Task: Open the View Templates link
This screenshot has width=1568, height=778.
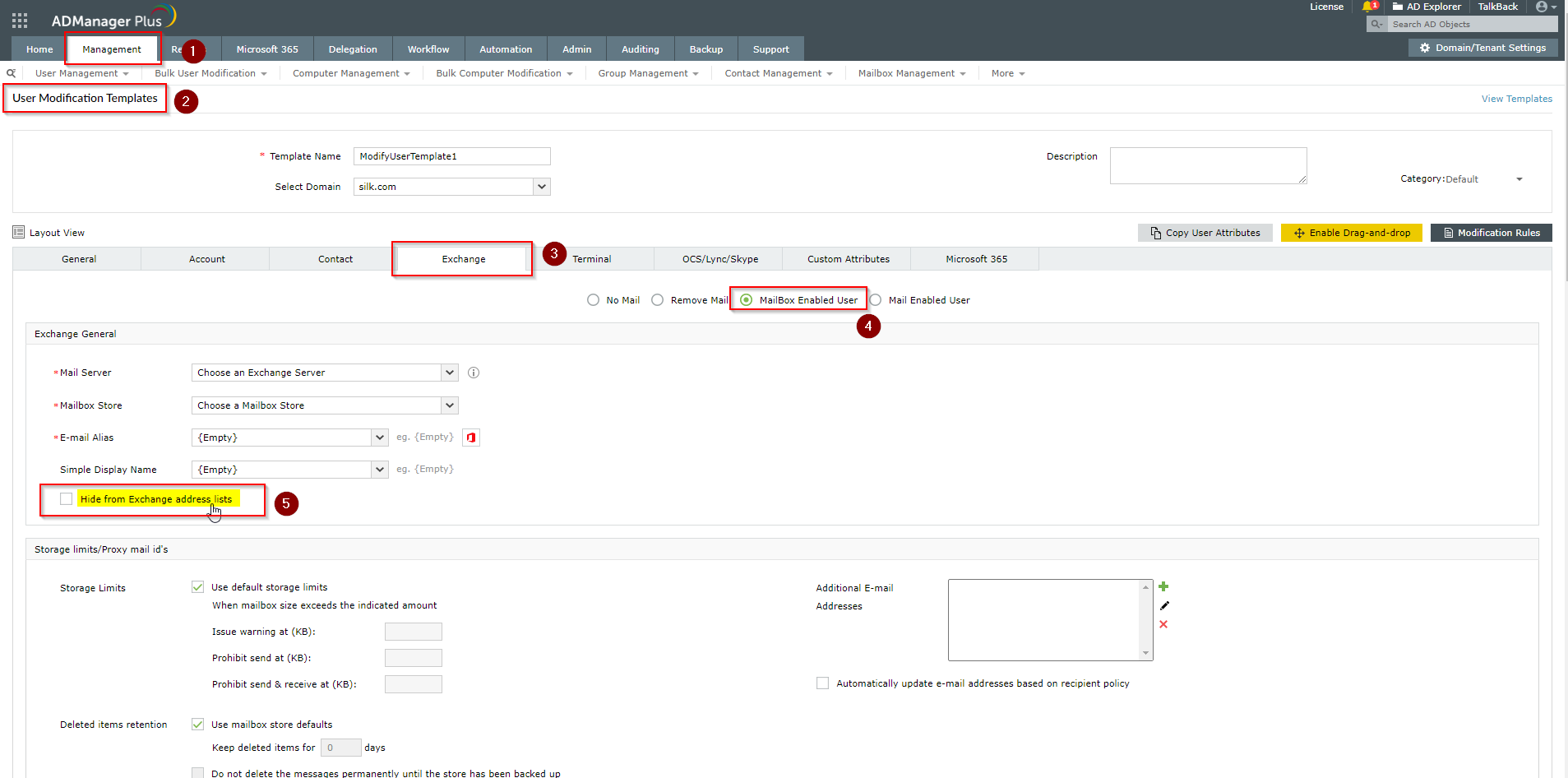Action: coord(1516,99)
